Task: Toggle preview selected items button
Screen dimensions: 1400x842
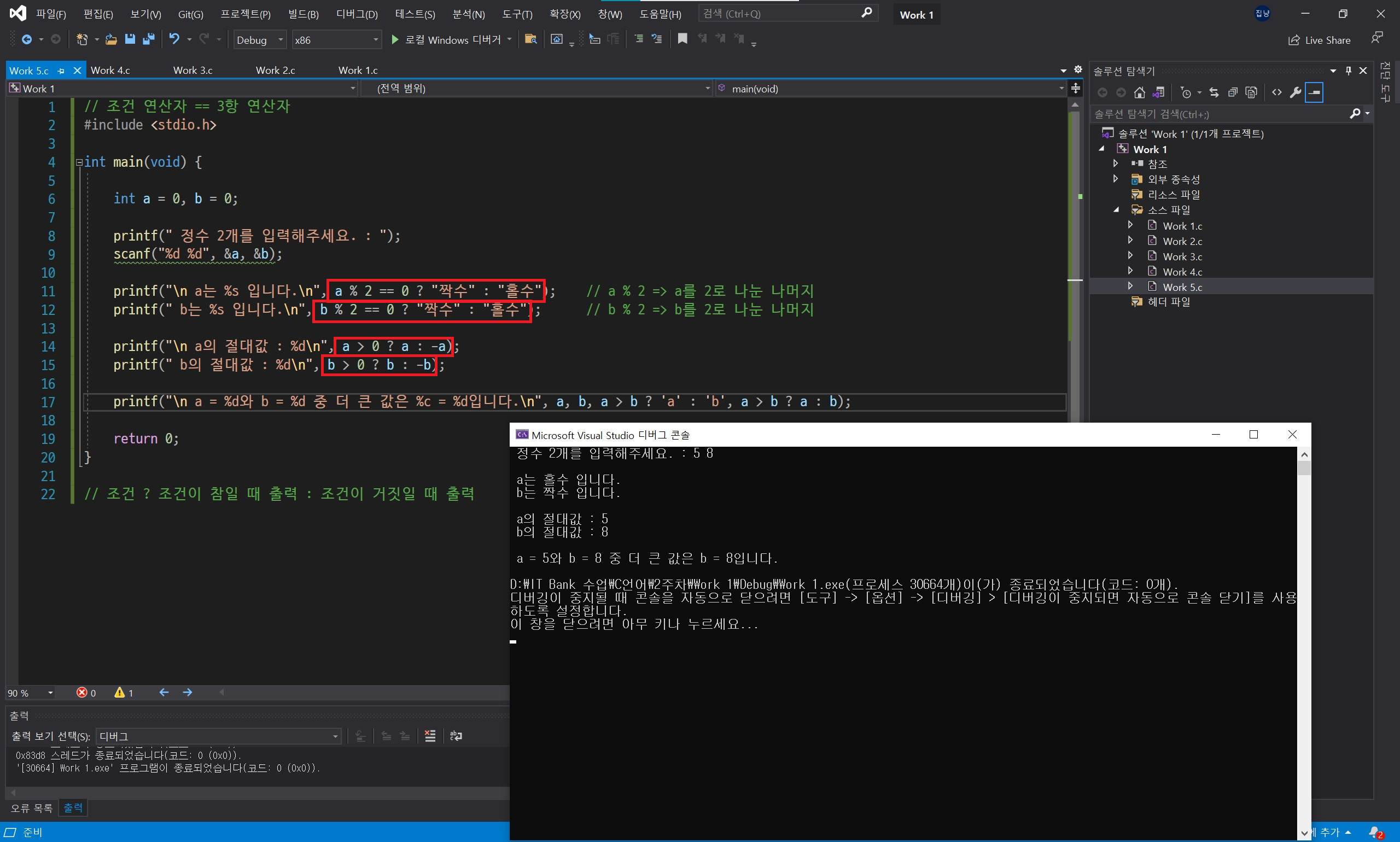Action: (x=1314, y=92)
